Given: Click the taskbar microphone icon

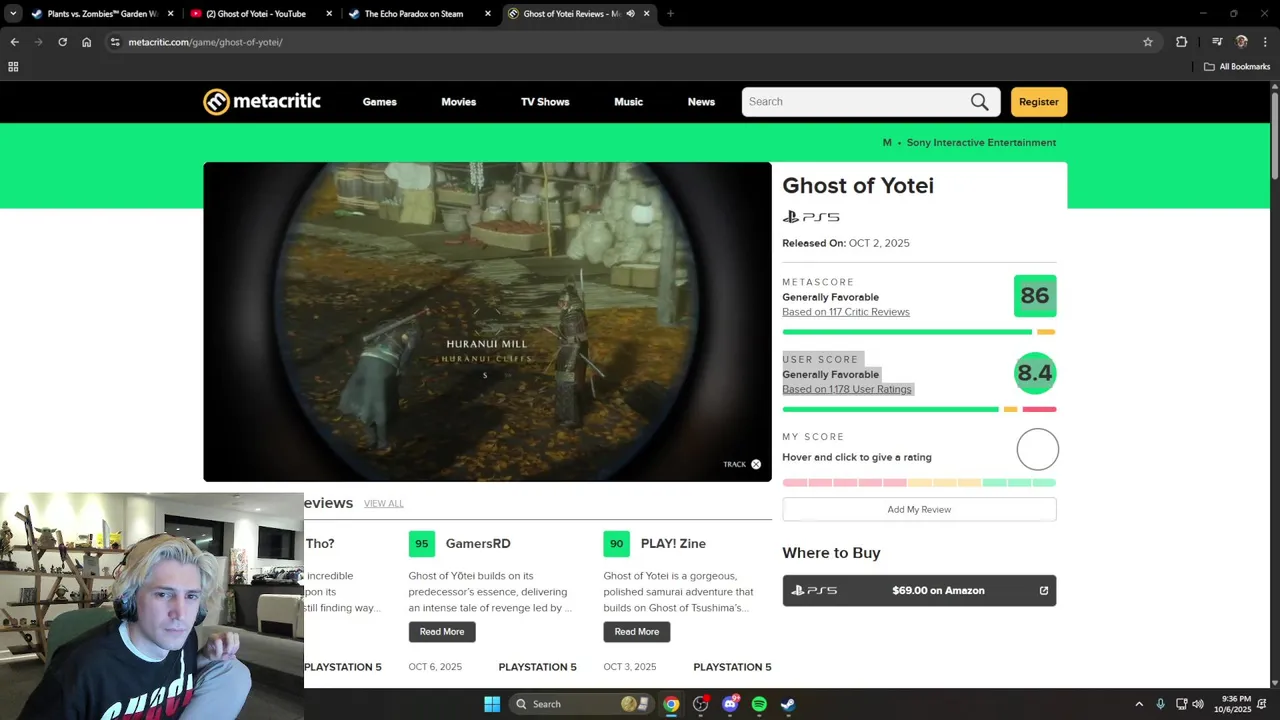Looking at the screenshot, I should (x=1161, y=704).
